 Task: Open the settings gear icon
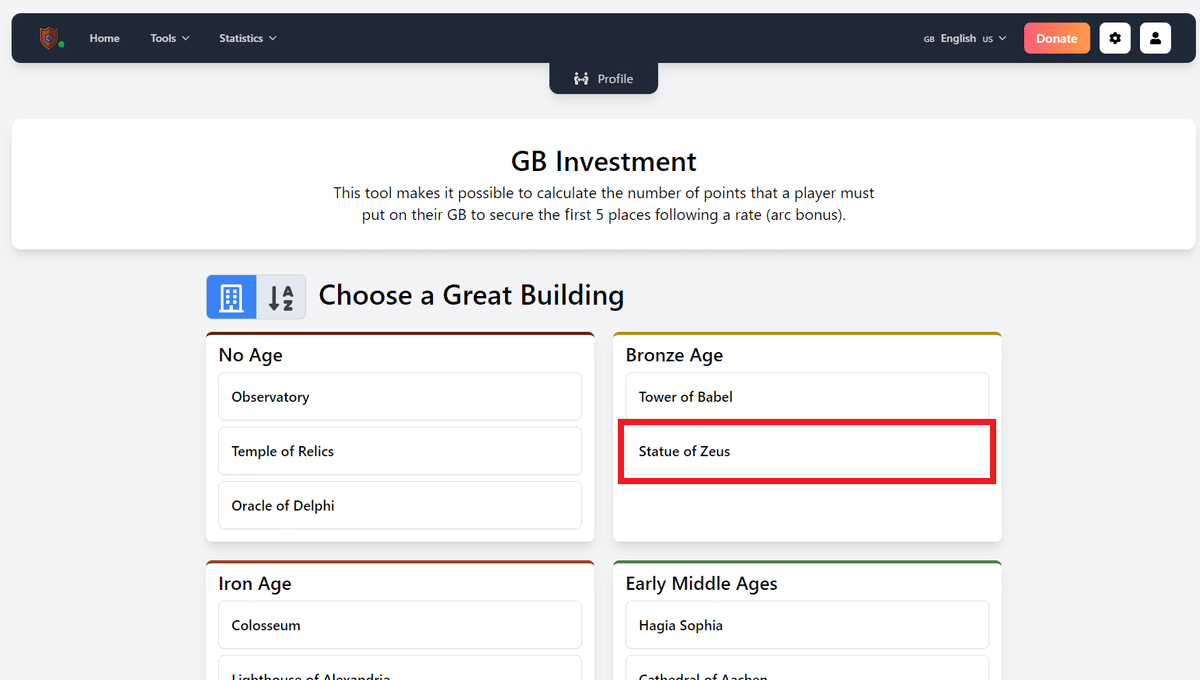[1115, 38]
